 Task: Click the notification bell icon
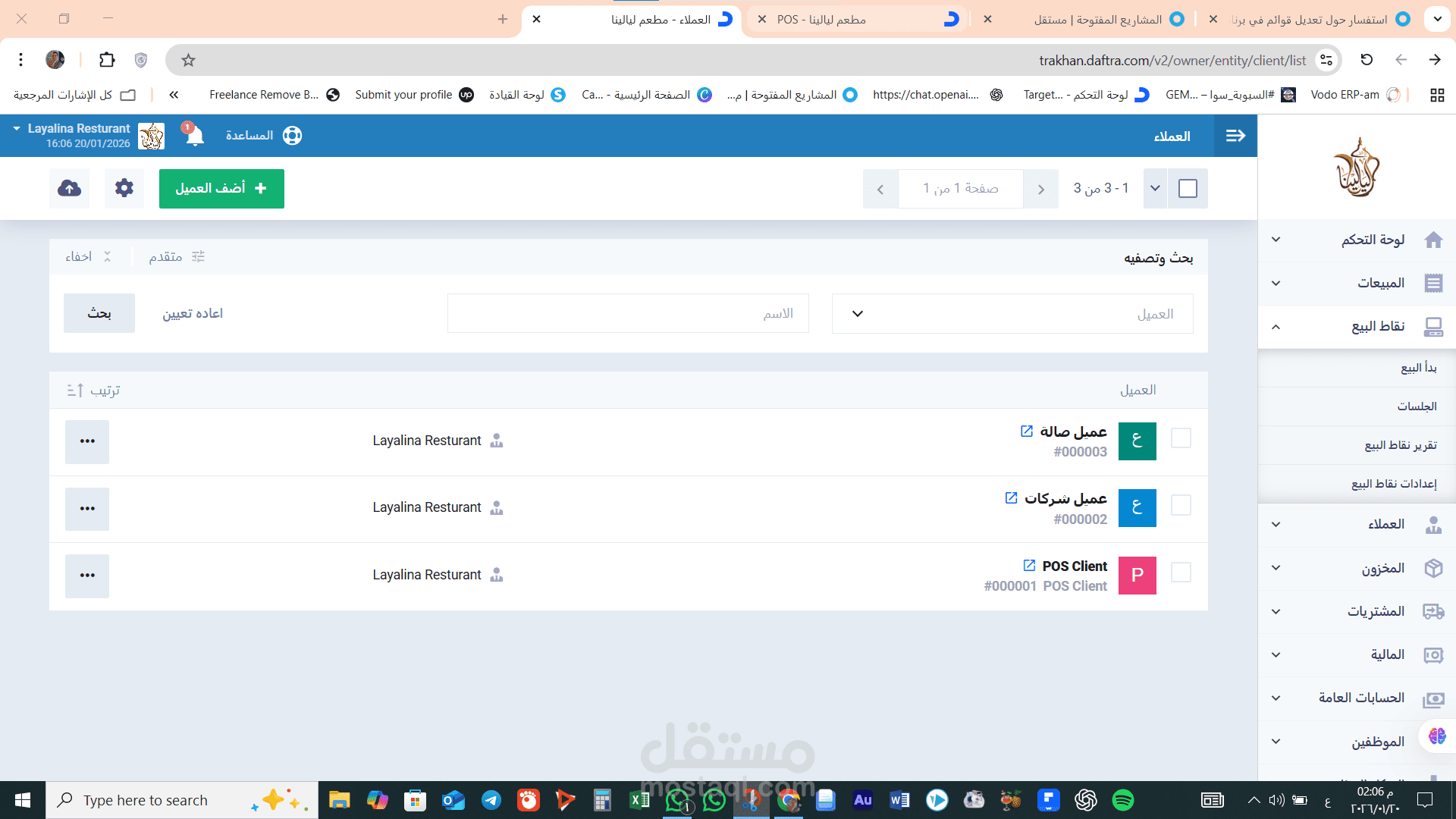click(195, 136)
